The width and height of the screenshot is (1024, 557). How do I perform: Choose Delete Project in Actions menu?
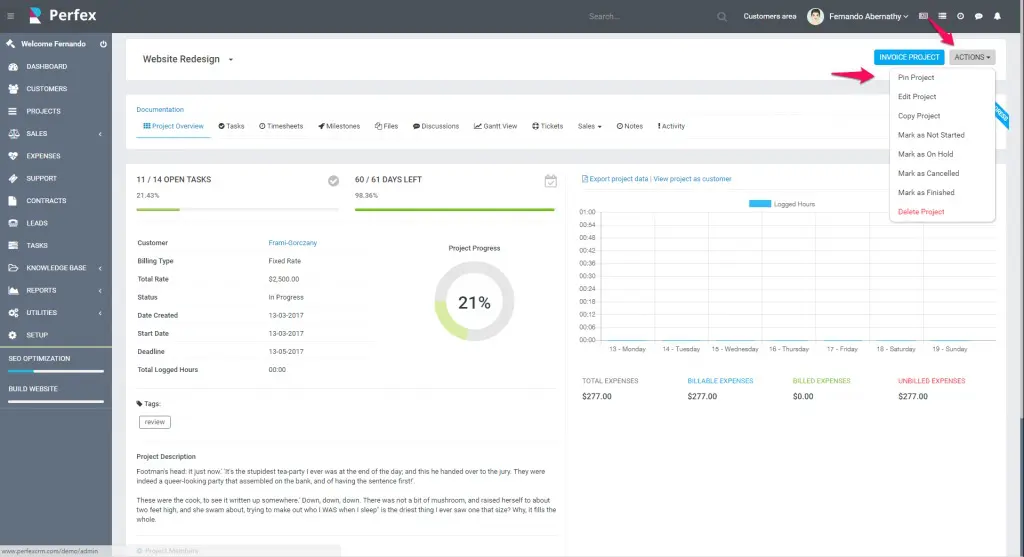point(921,212)
